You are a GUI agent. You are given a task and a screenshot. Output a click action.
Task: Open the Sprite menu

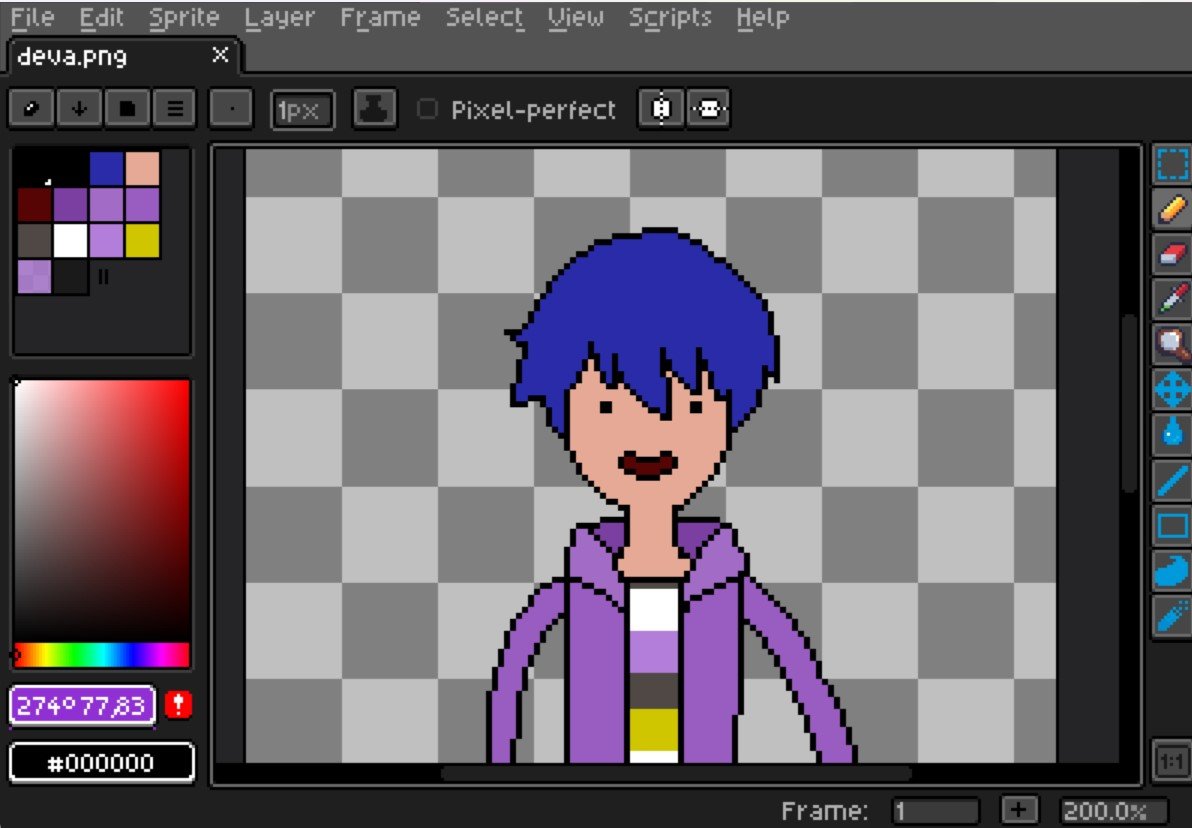click(x=183, y=17)
